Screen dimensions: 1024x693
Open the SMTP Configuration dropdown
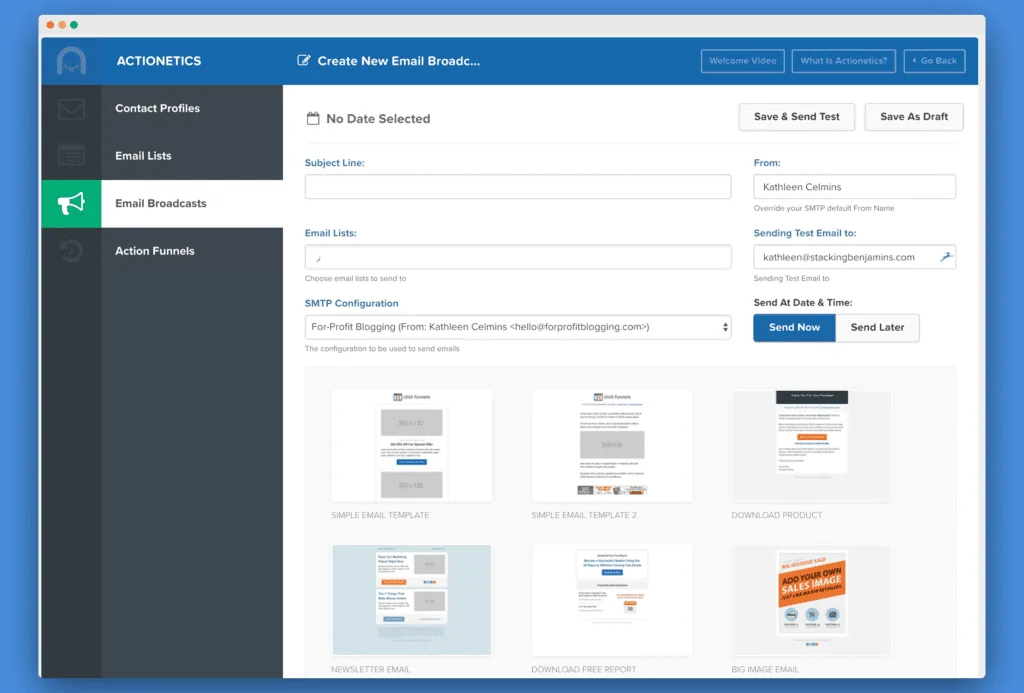[518, 327]
